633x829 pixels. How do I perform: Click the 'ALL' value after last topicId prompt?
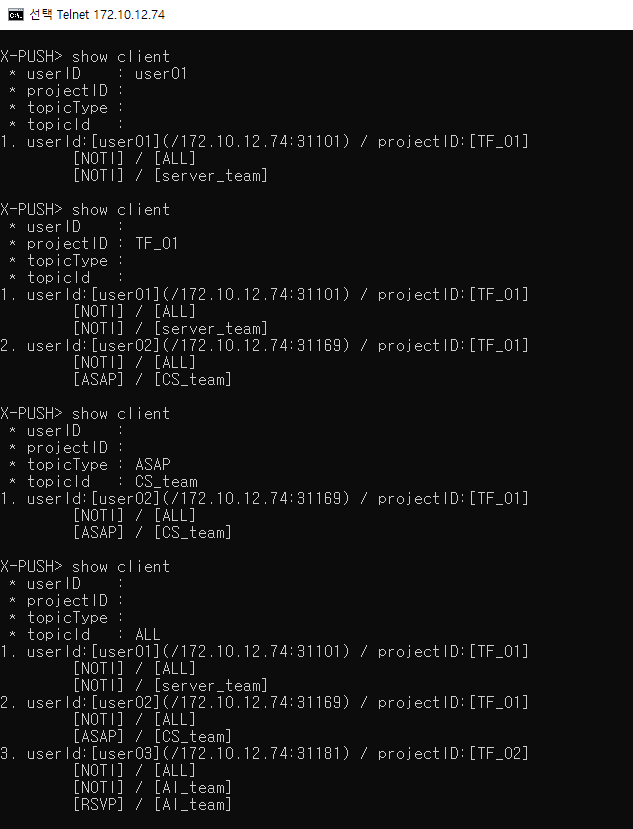(x=148, y=634)
